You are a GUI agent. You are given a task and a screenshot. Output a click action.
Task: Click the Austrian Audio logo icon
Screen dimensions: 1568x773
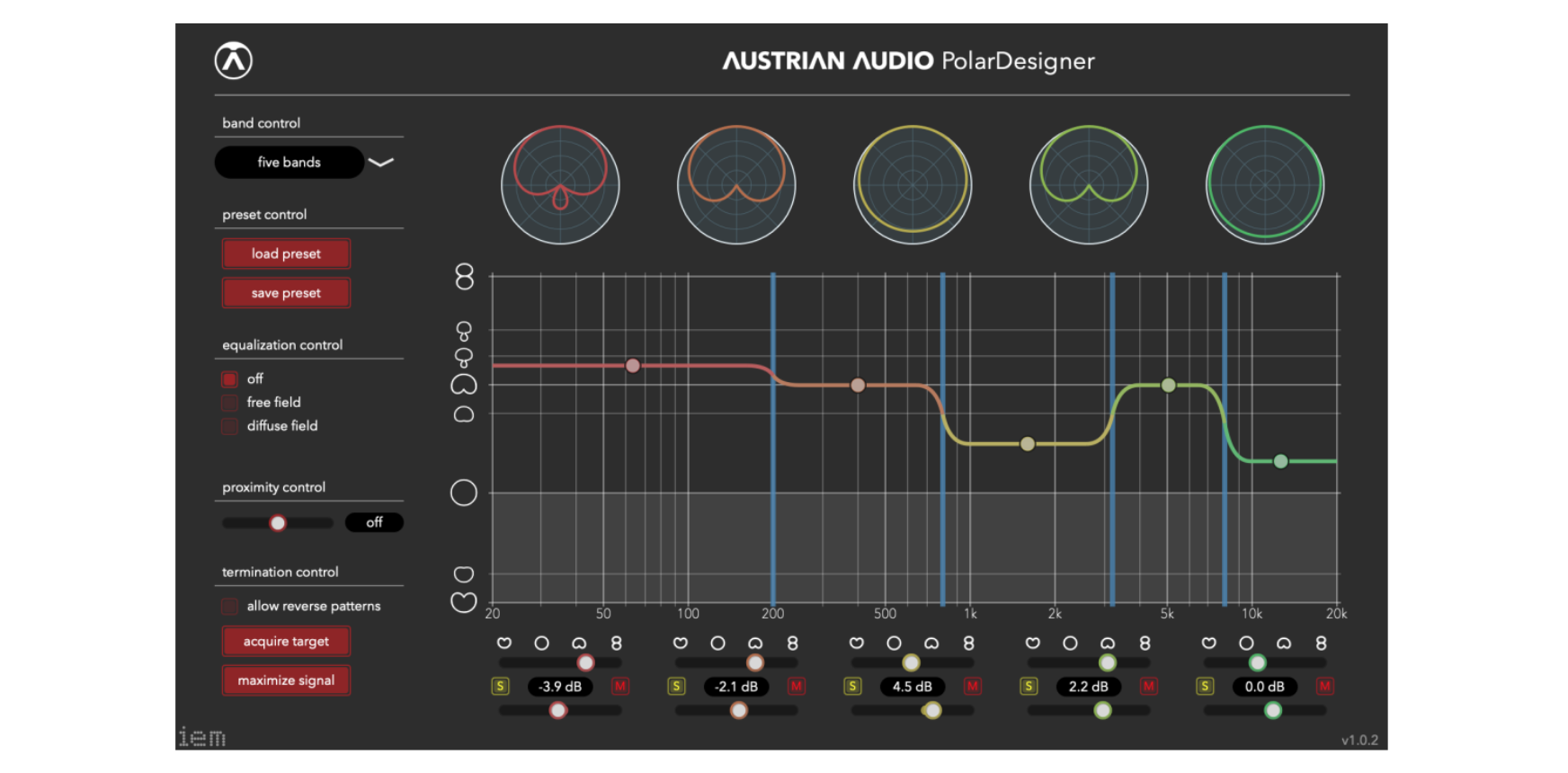pyautogui.click(x=233, y=61)
